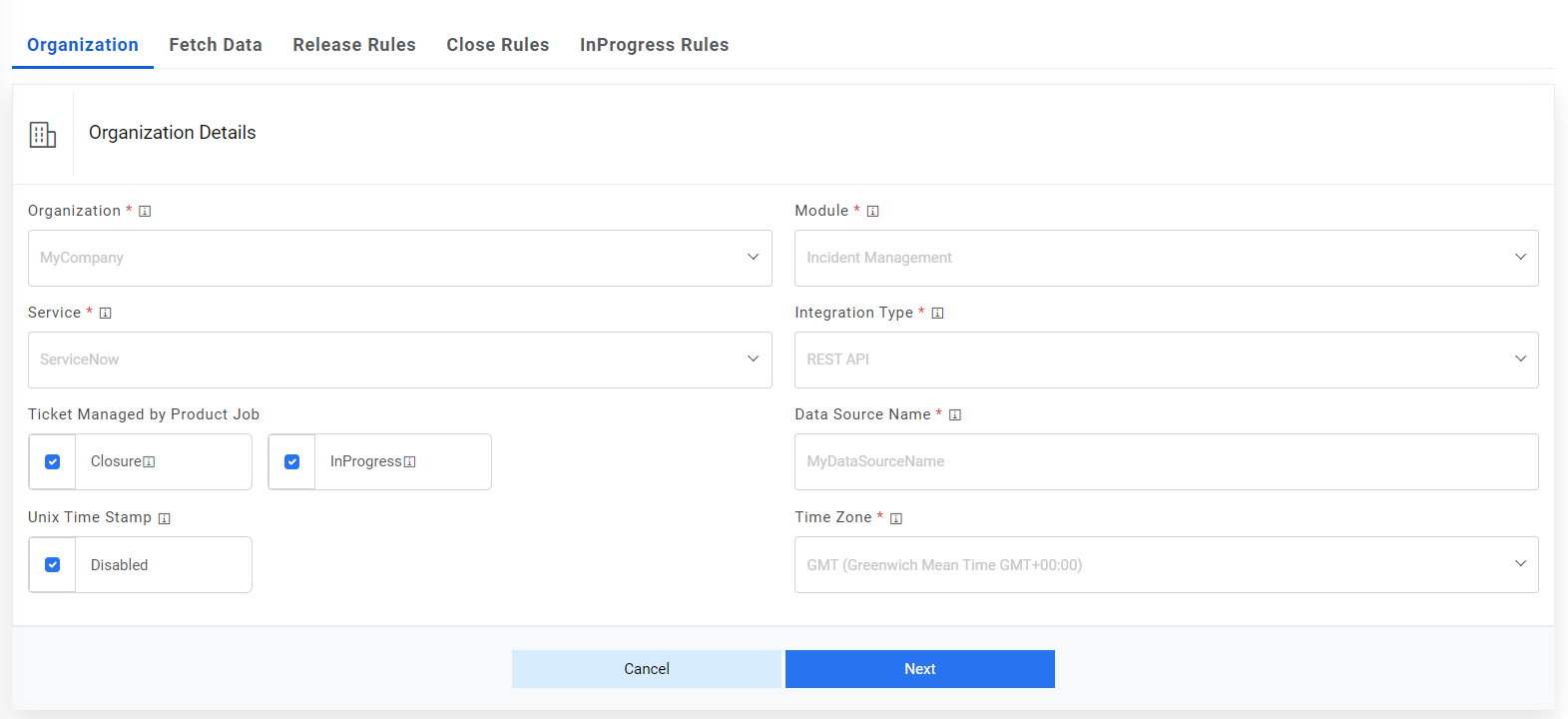1568x719 pixels.
Task: Click the Unix Time Stamp info icon
Action: pyautogui.click(x=165, y=518)
